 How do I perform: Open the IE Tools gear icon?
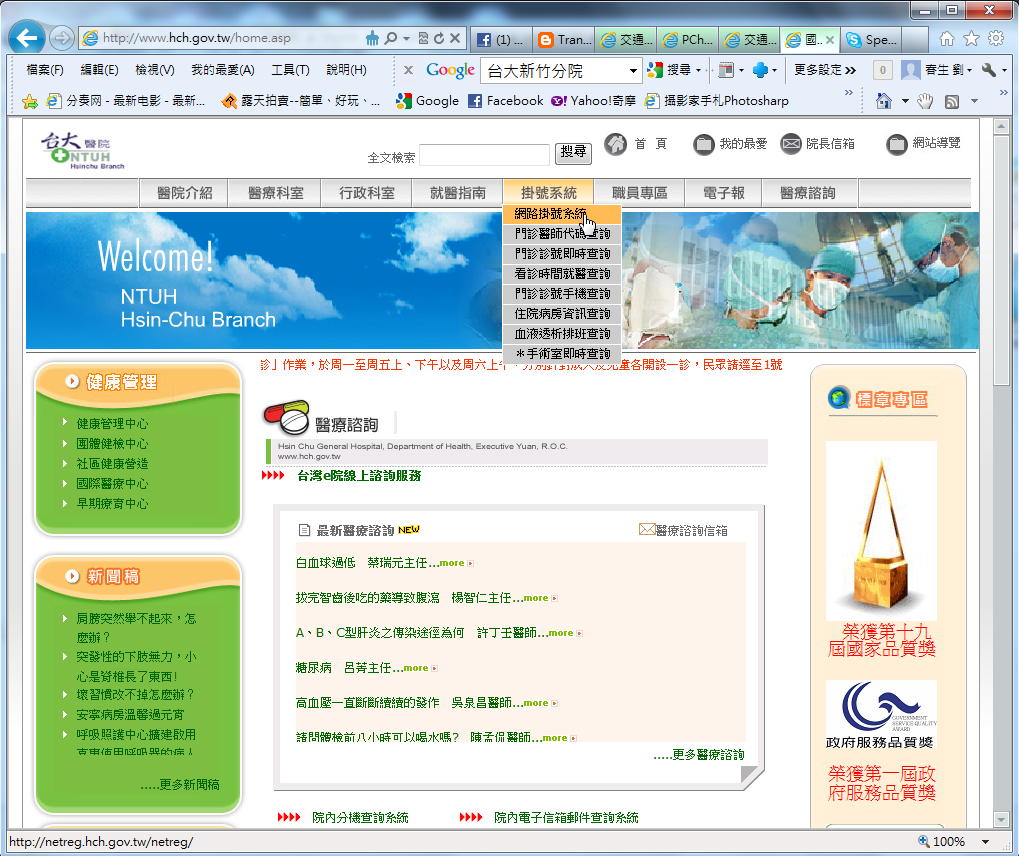[x=996, y=39]
